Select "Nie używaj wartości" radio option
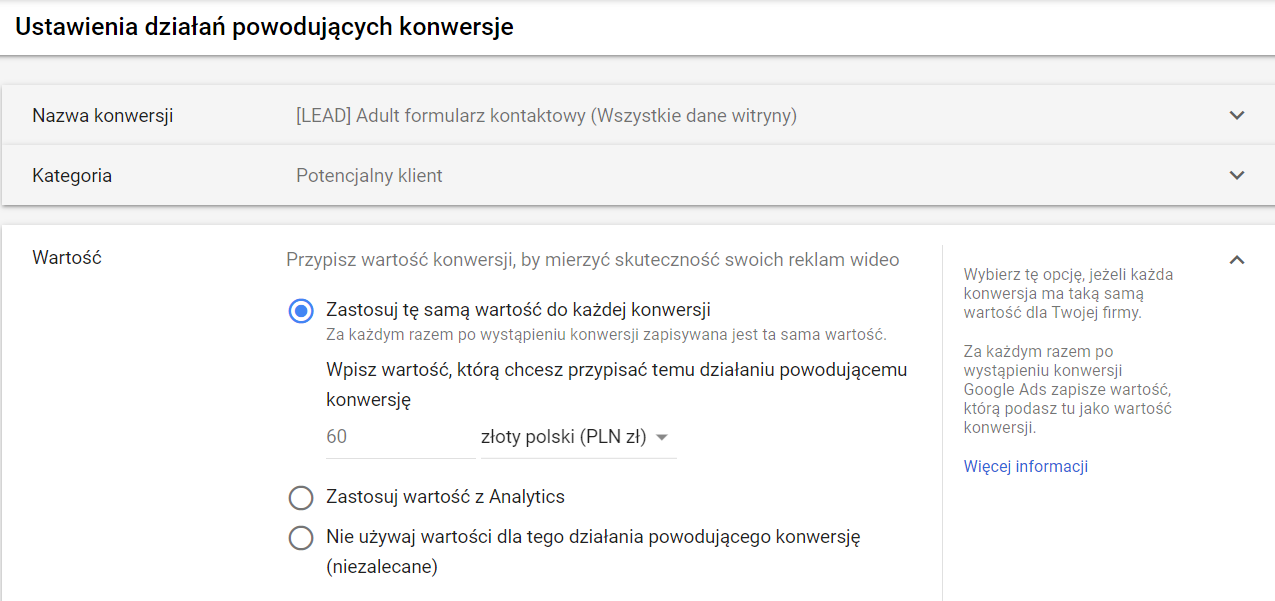1275x601 pixels. pyautogui.click(x=301, y=538)
